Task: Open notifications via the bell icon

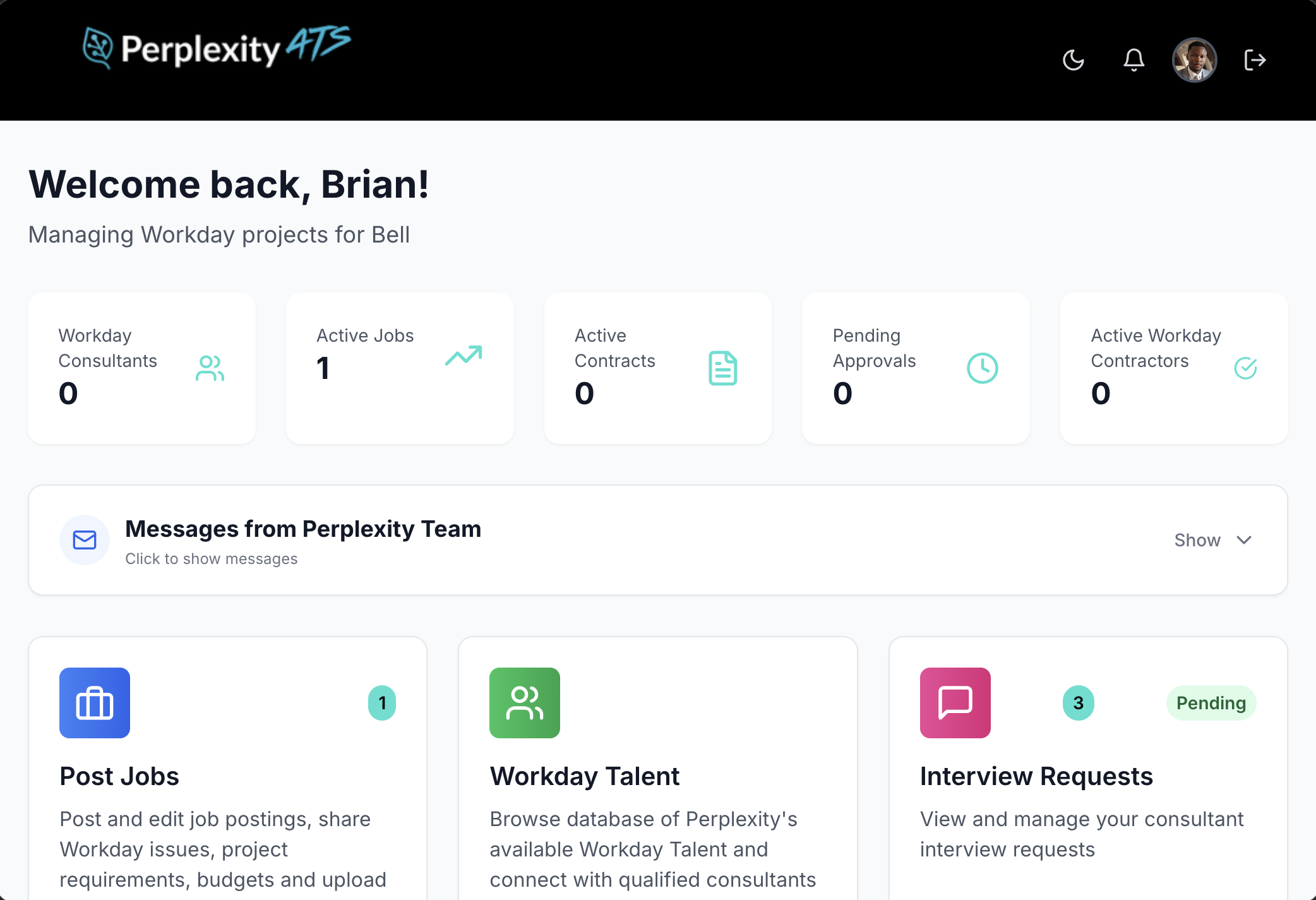Action: point(1134,60)
